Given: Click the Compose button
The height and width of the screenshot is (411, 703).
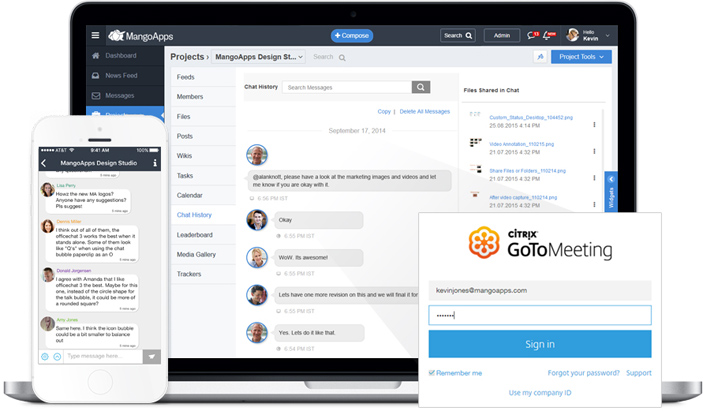Looking at the screenshot, I should pos(352,35).
